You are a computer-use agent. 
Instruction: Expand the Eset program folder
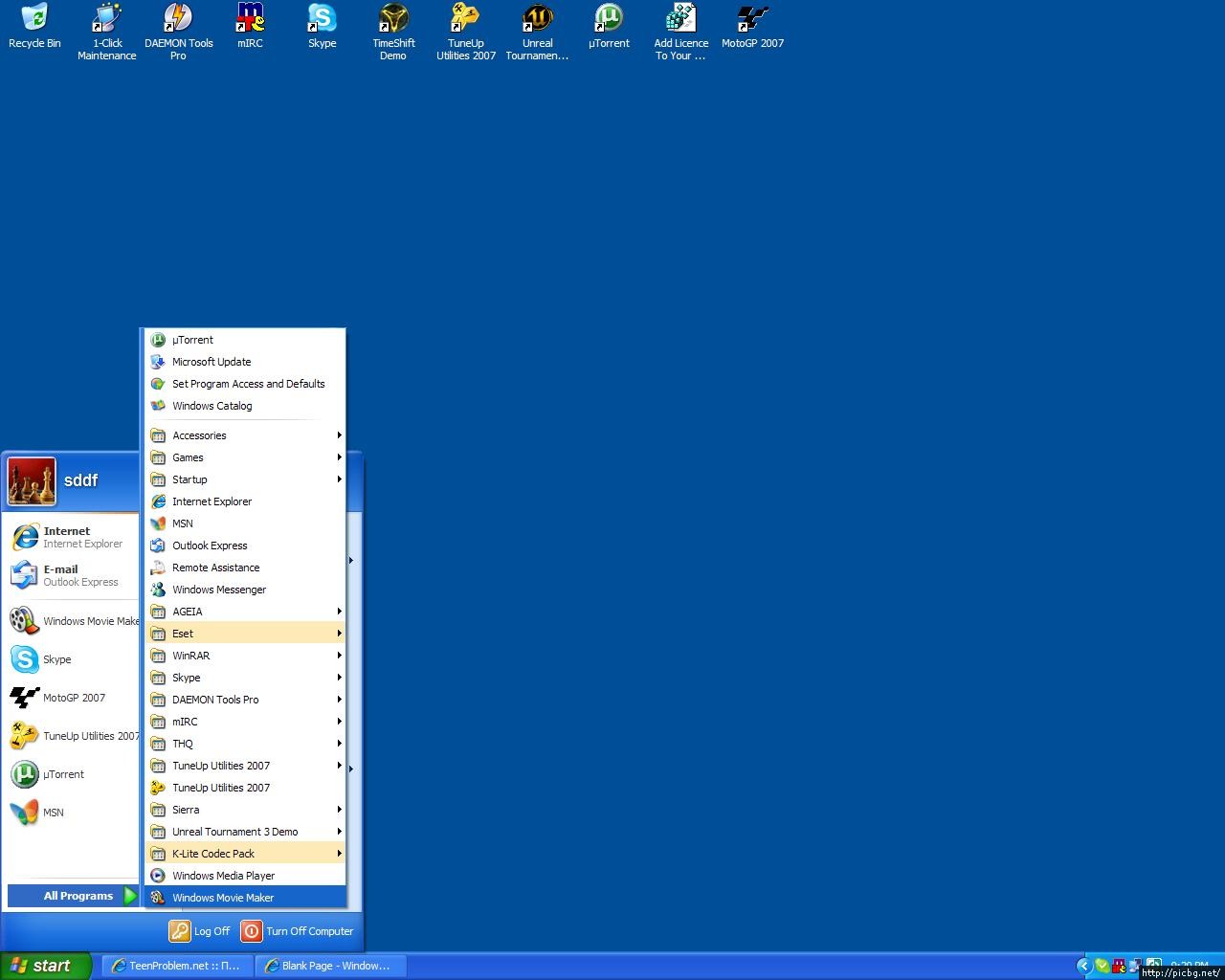[245, 634]
